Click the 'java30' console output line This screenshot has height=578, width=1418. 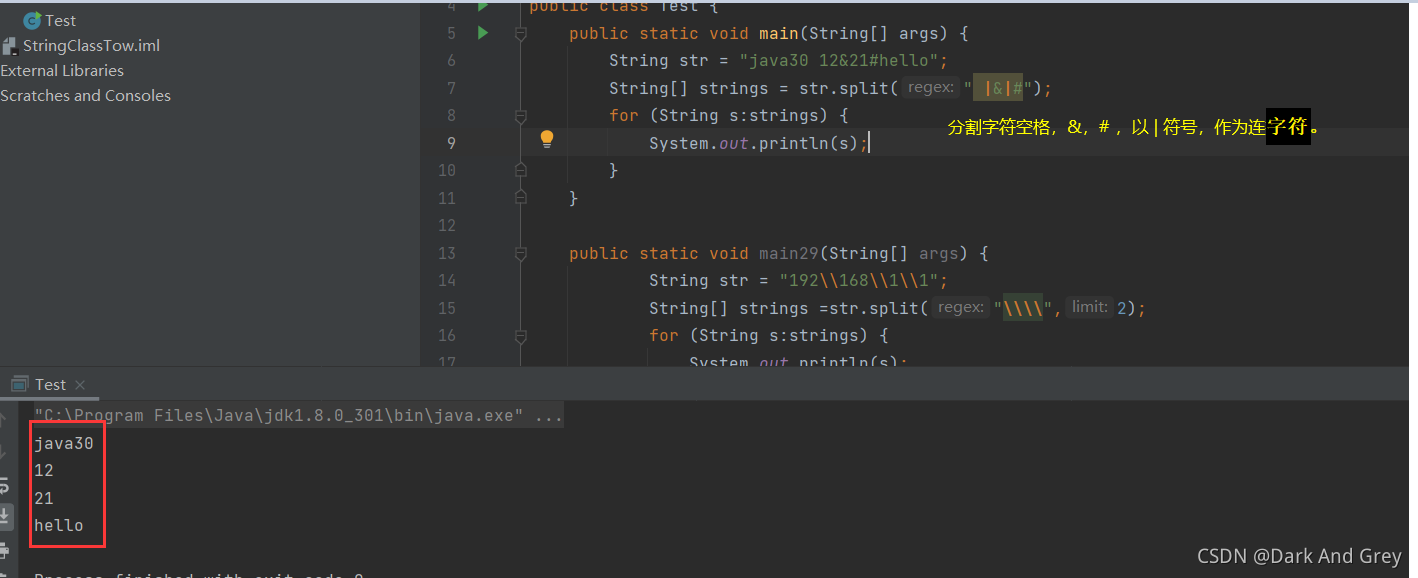click(x=64, y=443)
